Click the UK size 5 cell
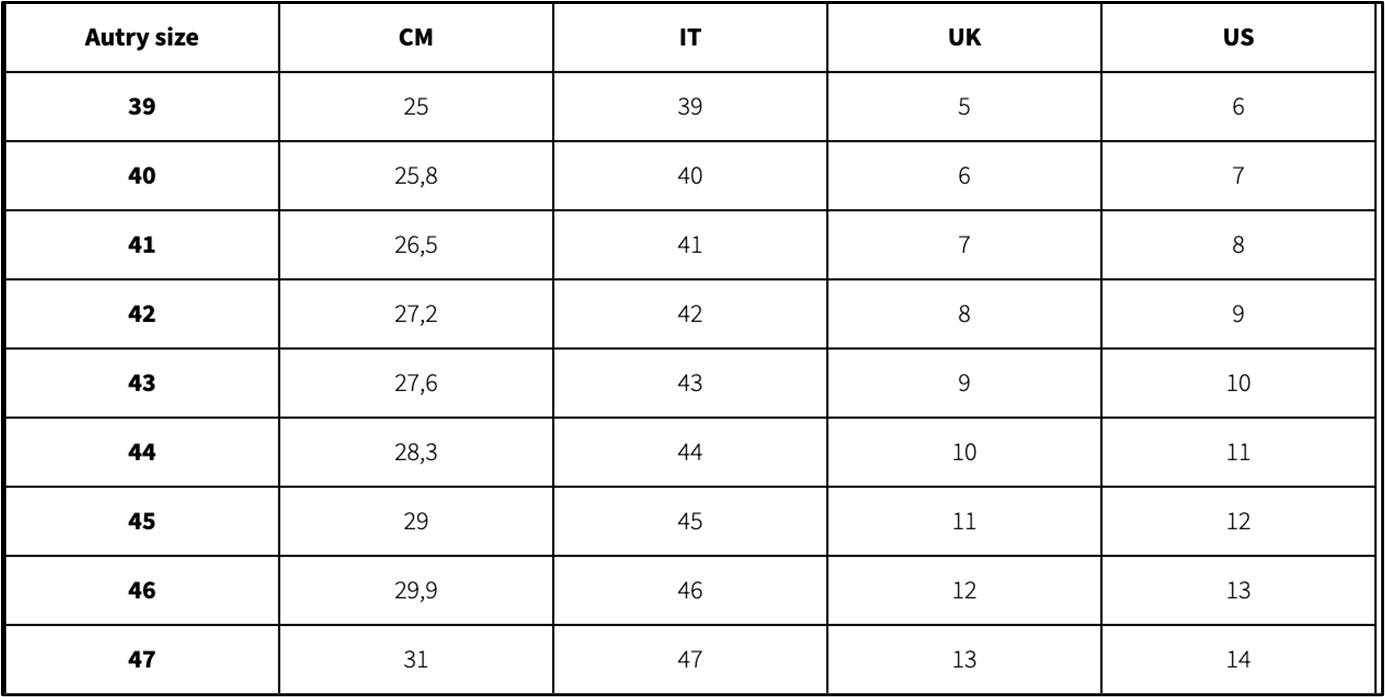This screenshot has width=1385, height=697. pyautogui.click(x=964, y=108)
